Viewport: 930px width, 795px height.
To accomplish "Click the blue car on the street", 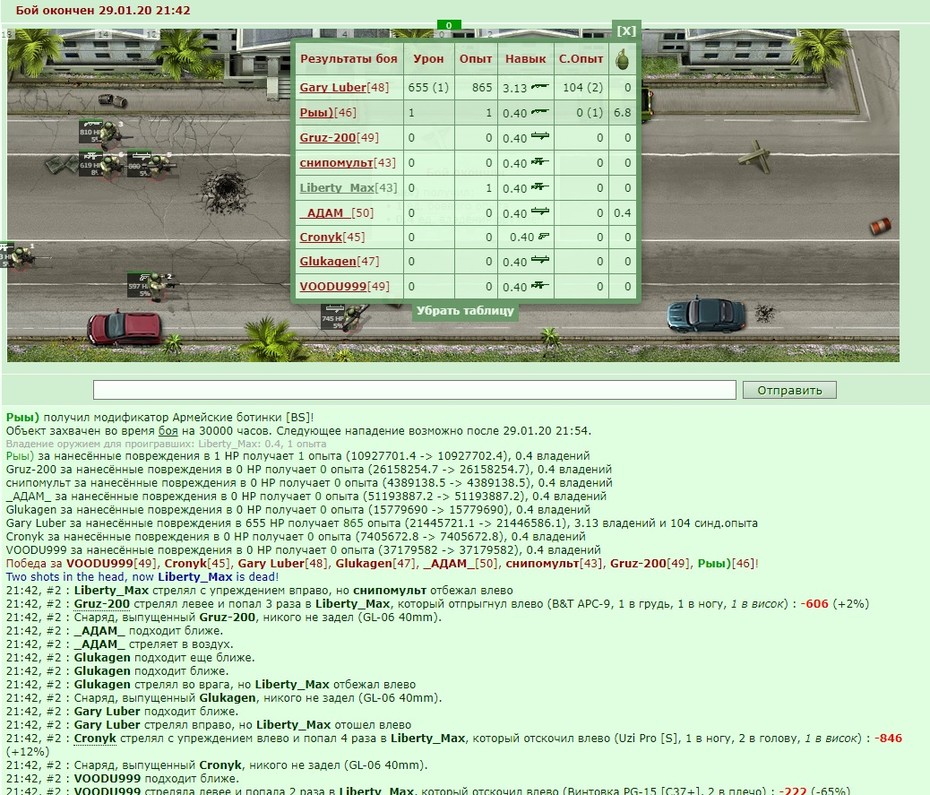I will point(706,314).
